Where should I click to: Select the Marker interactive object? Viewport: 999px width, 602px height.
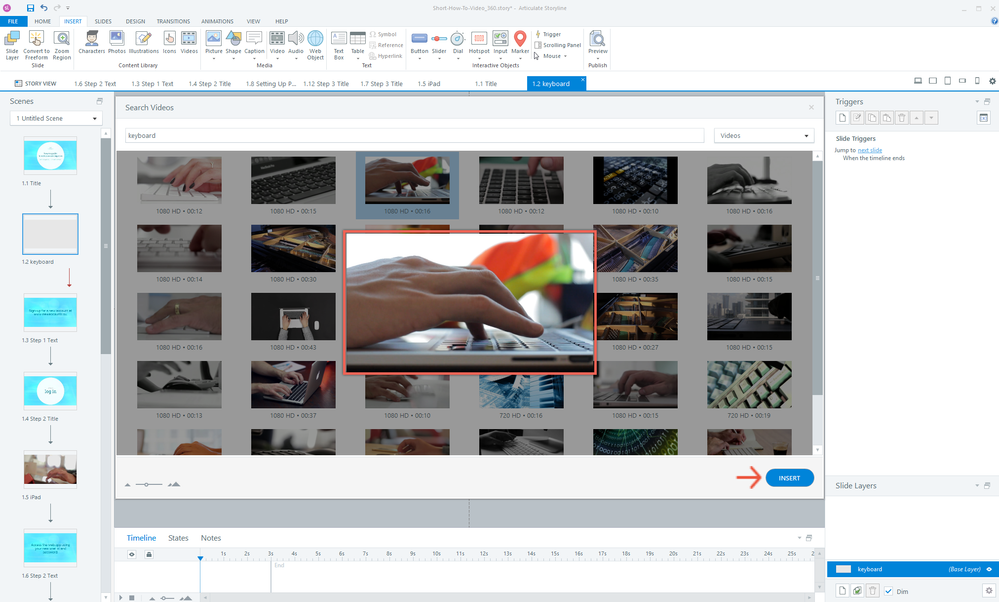(x=520, y=40)
